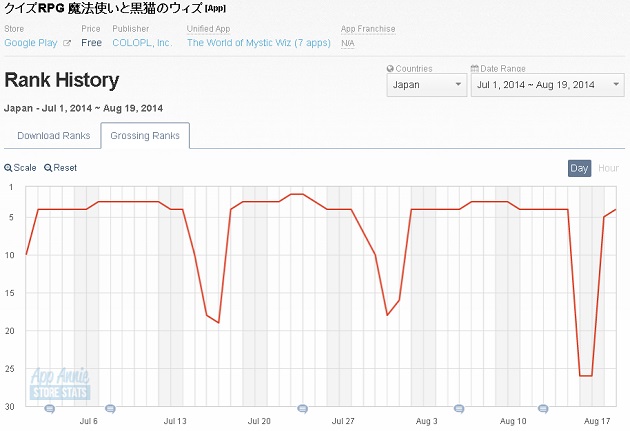Click the Google Play store link
Screen dimensions: 630x431
tap(31, 43)
